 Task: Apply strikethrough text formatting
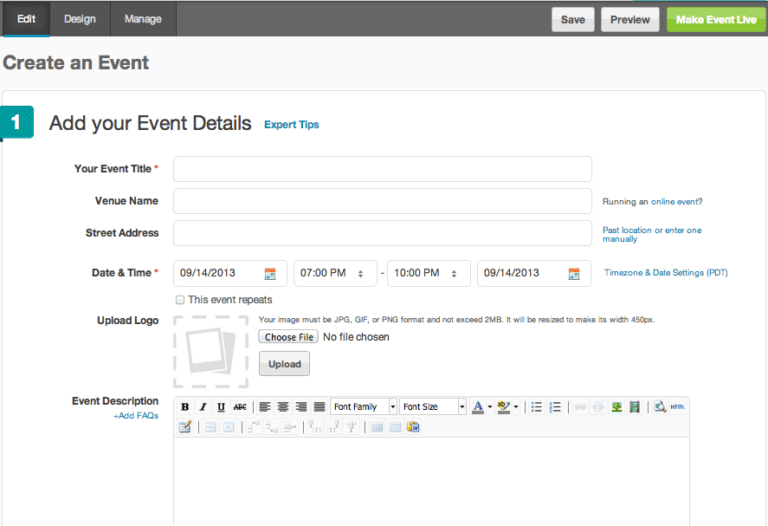240,407
